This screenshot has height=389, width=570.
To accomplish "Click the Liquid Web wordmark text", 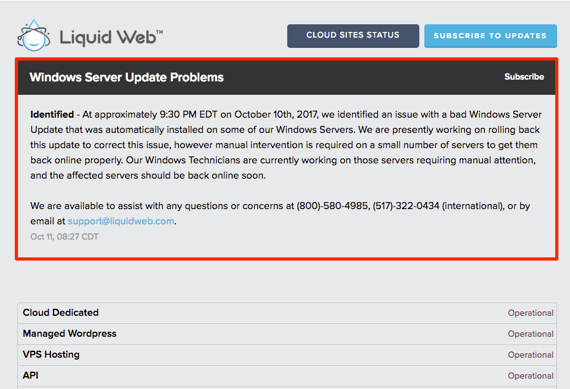I will tap(111, 37).
